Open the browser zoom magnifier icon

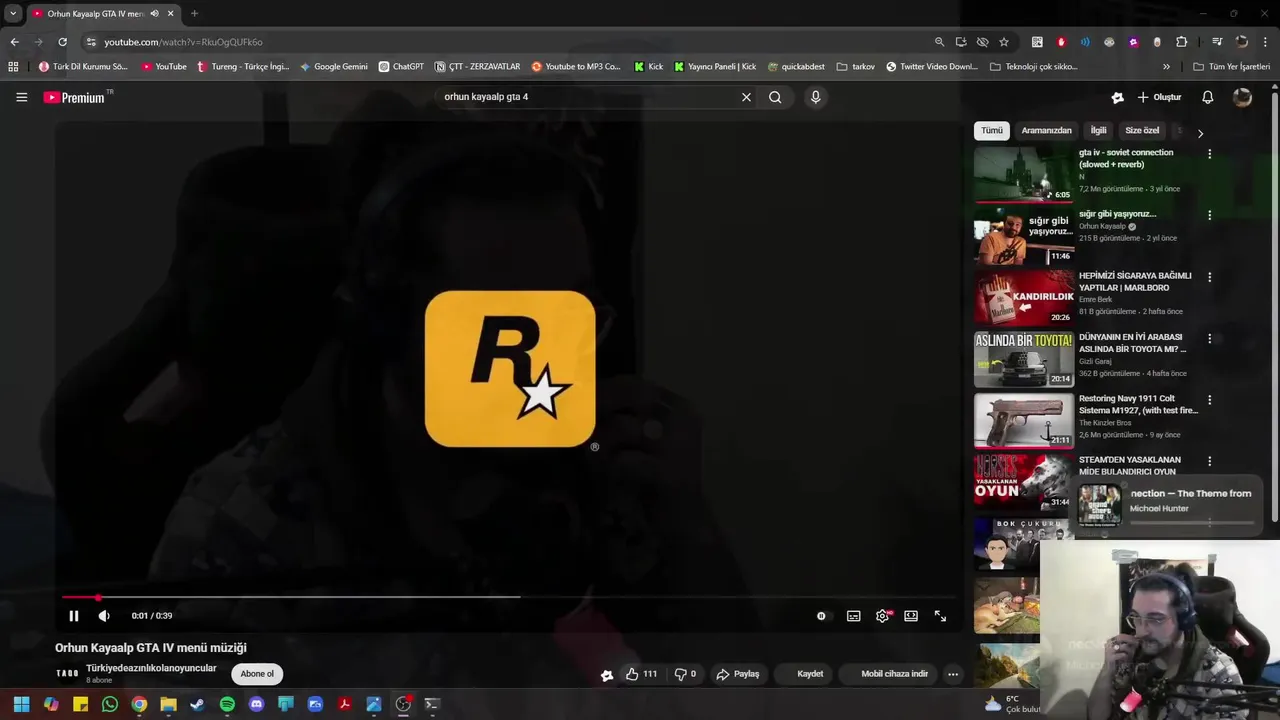click(x=939, y=42)
